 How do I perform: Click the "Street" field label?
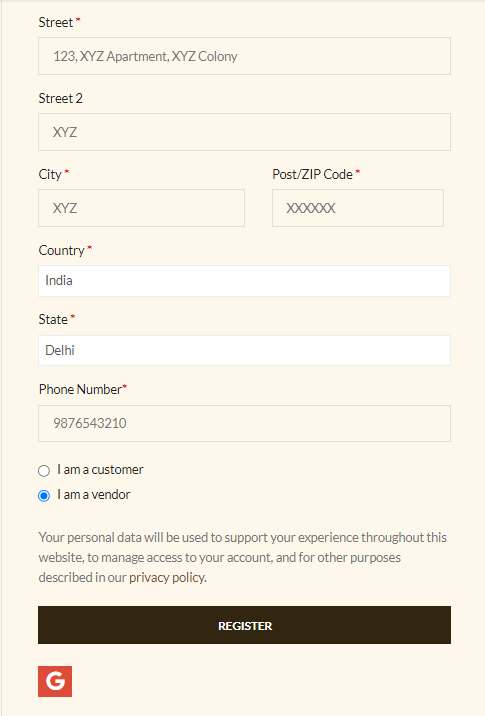pyautogui.click(x=56, y=22)
